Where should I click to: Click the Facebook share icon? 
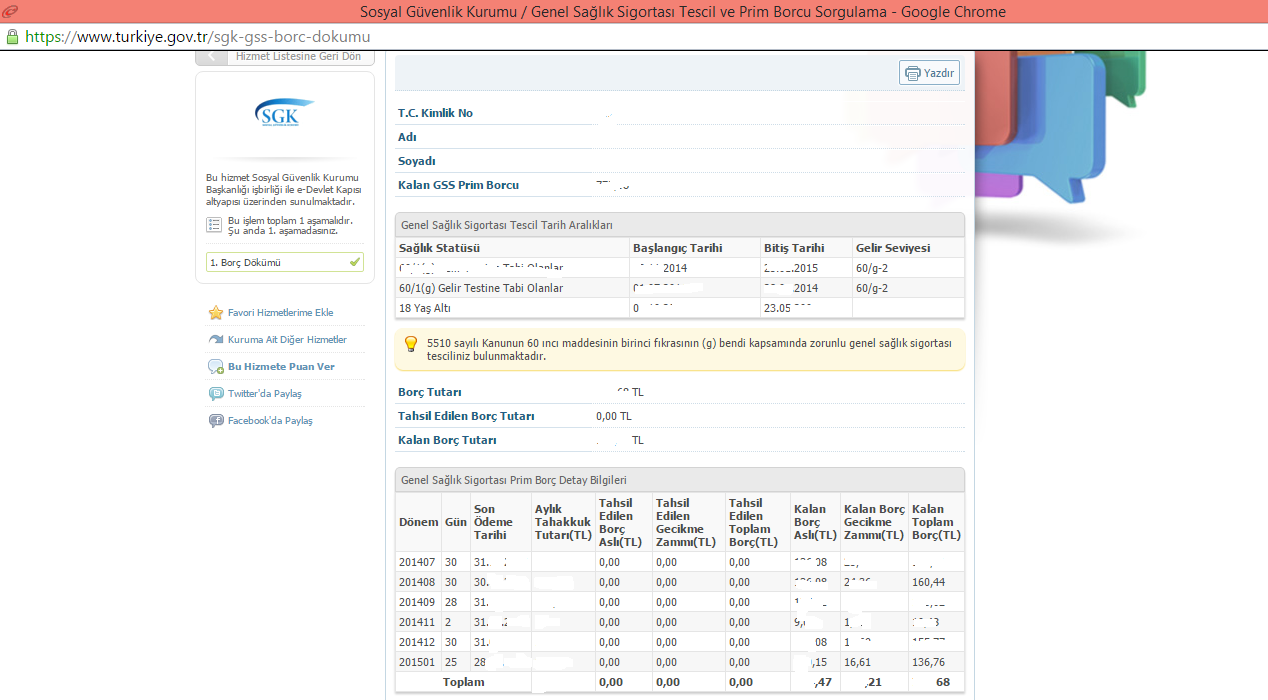[x=215, y=421]
